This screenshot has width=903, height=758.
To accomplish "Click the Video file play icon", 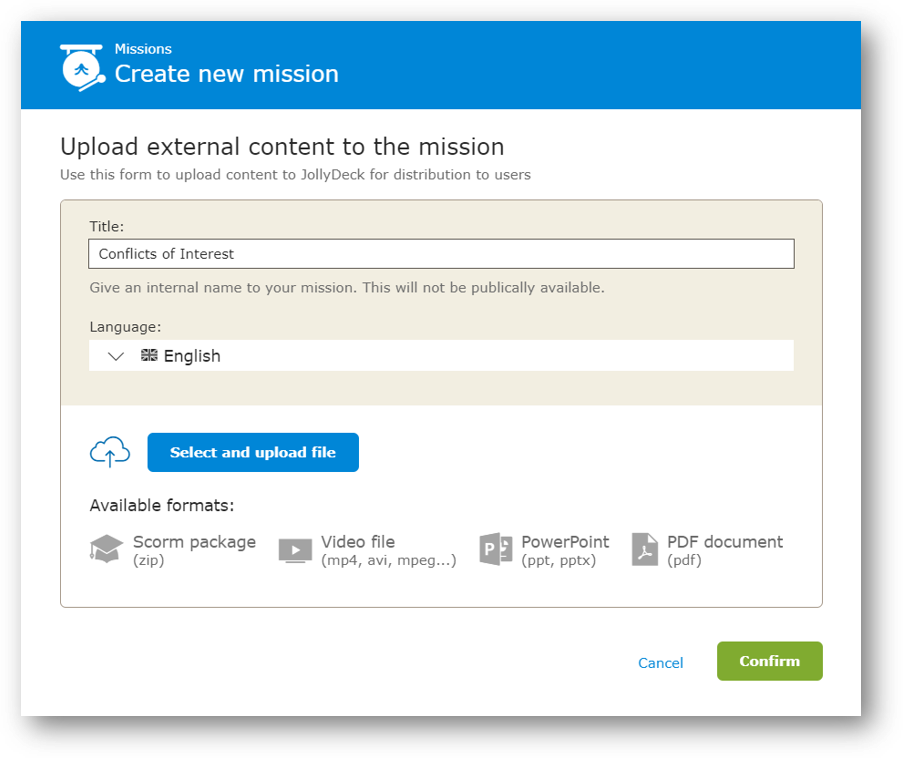I will click(295, 551).
